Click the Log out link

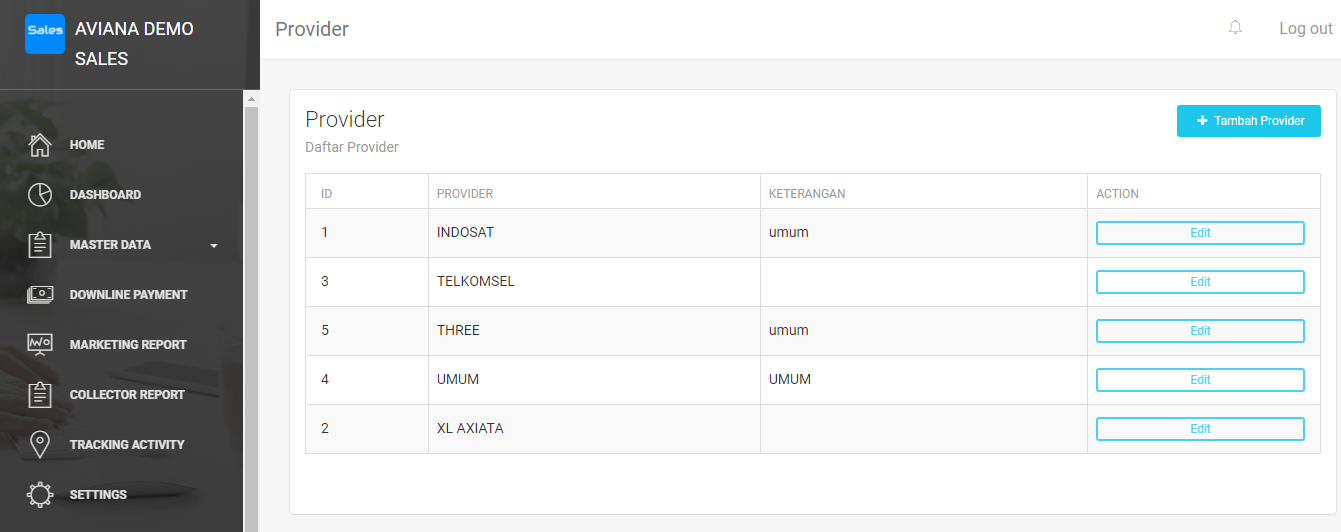(x=1305, y=29)
